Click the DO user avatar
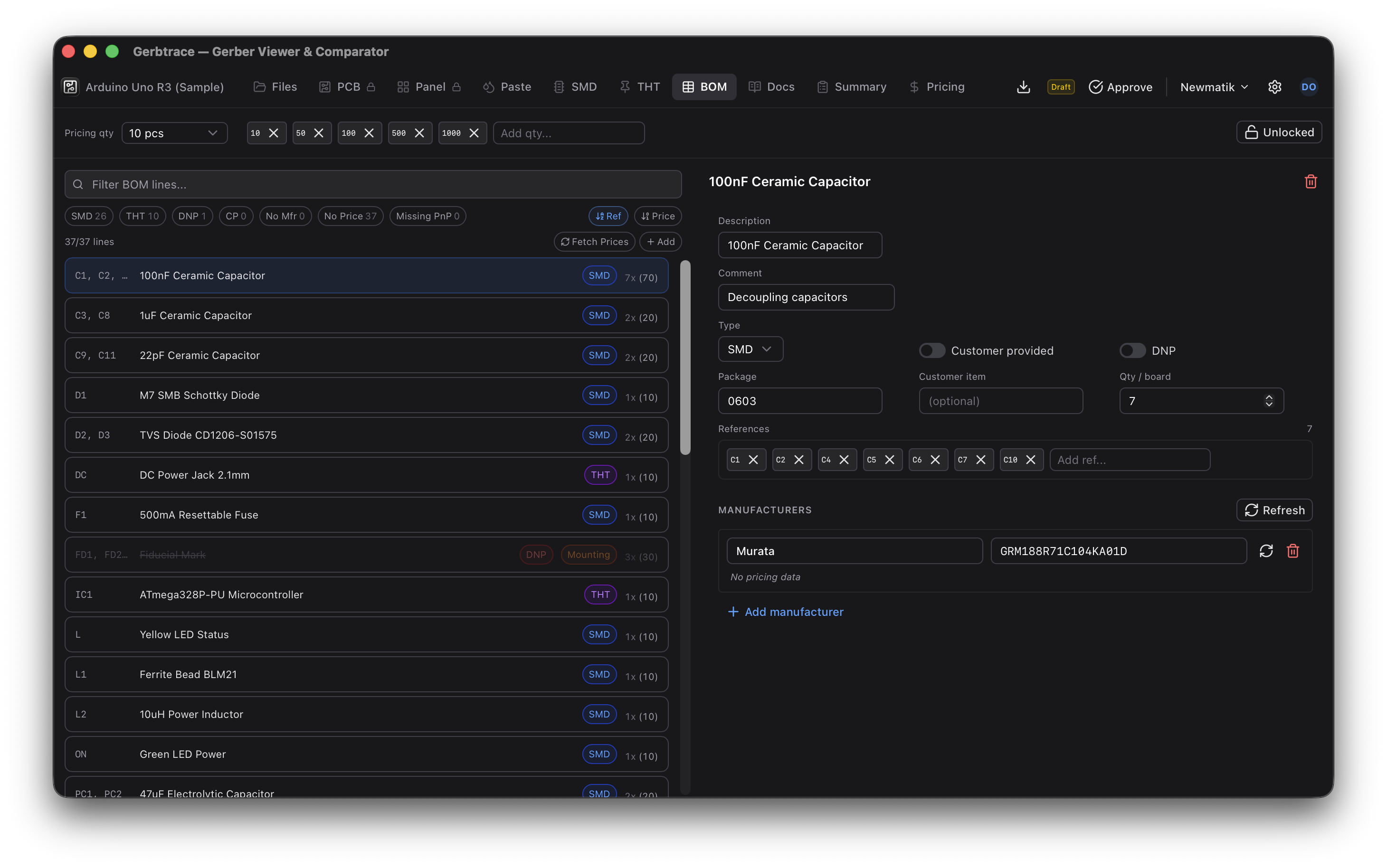1387x868 pixels. [x=1308, y=87]
